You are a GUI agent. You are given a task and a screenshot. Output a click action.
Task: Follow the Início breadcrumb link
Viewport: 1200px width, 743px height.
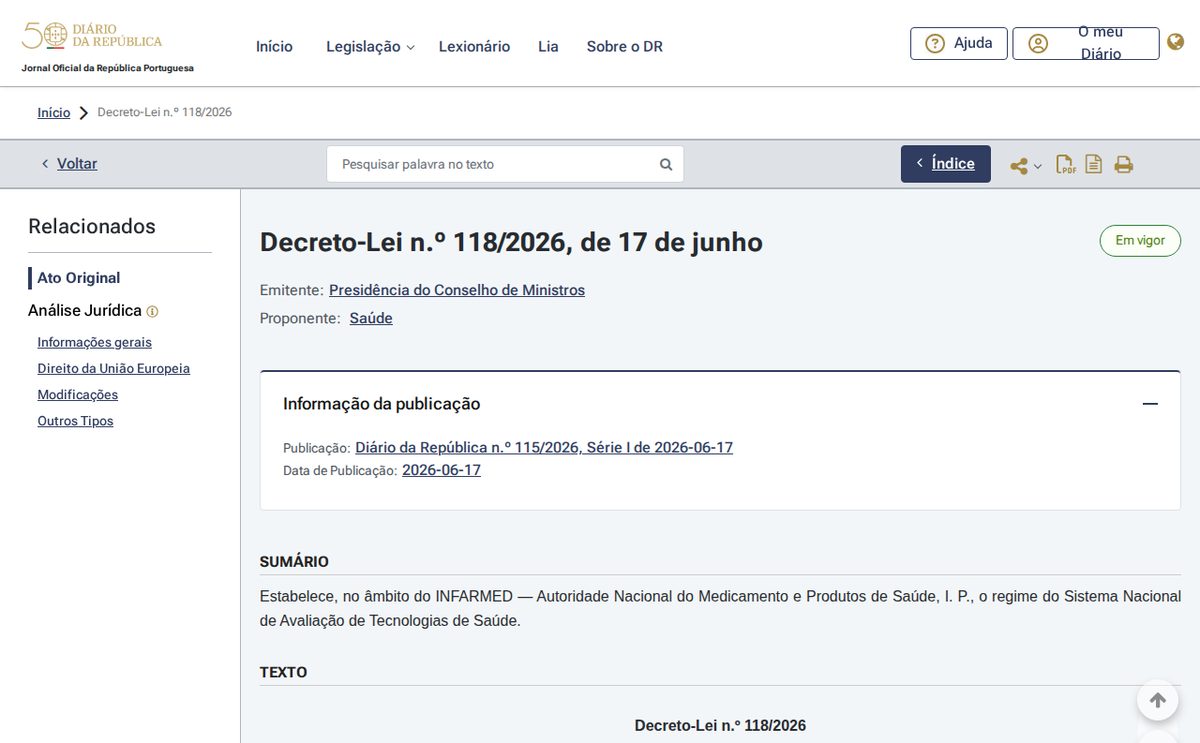[54, 112]
